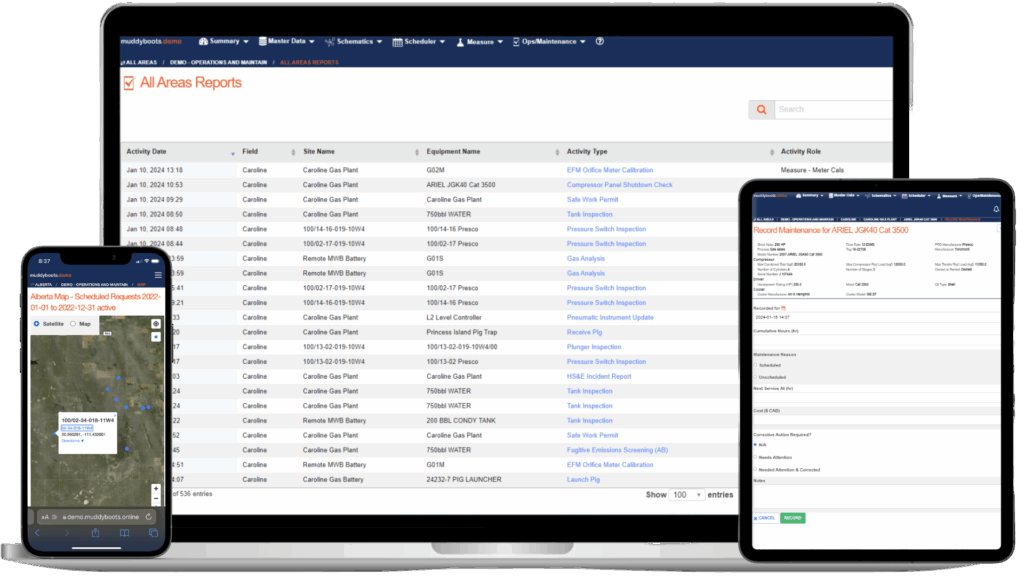Click the Activity Type column sort arrows
1024x576 pixels.
pyautogui.click(x=771, y=152)
